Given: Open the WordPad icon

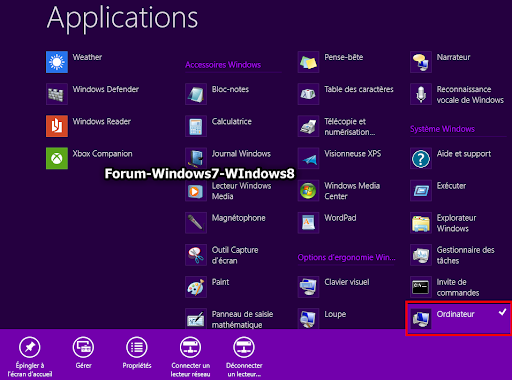Looking at the screenshot, I should click(x=308, y=223).
